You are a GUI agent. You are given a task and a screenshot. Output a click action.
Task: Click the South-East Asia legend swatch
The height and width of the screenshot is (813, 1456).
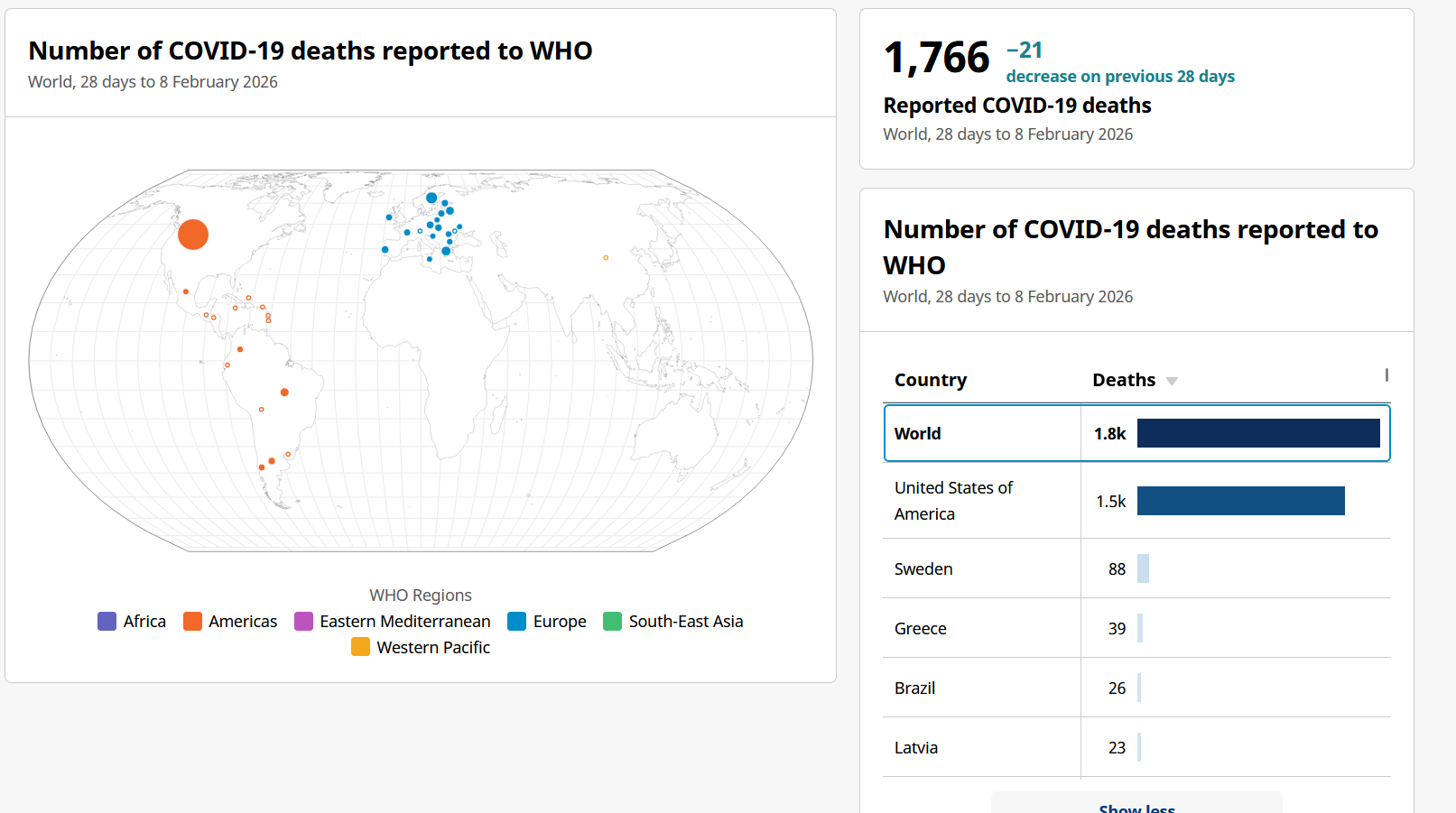(x=612, y=622)
